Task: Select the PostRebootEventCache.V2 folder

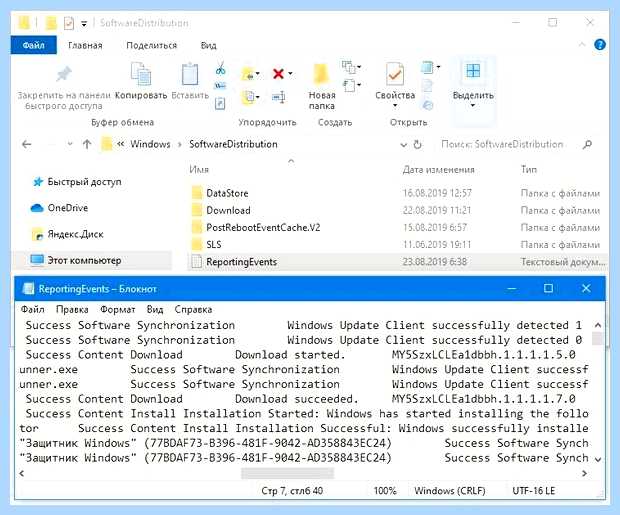Action: click(263, 227)
